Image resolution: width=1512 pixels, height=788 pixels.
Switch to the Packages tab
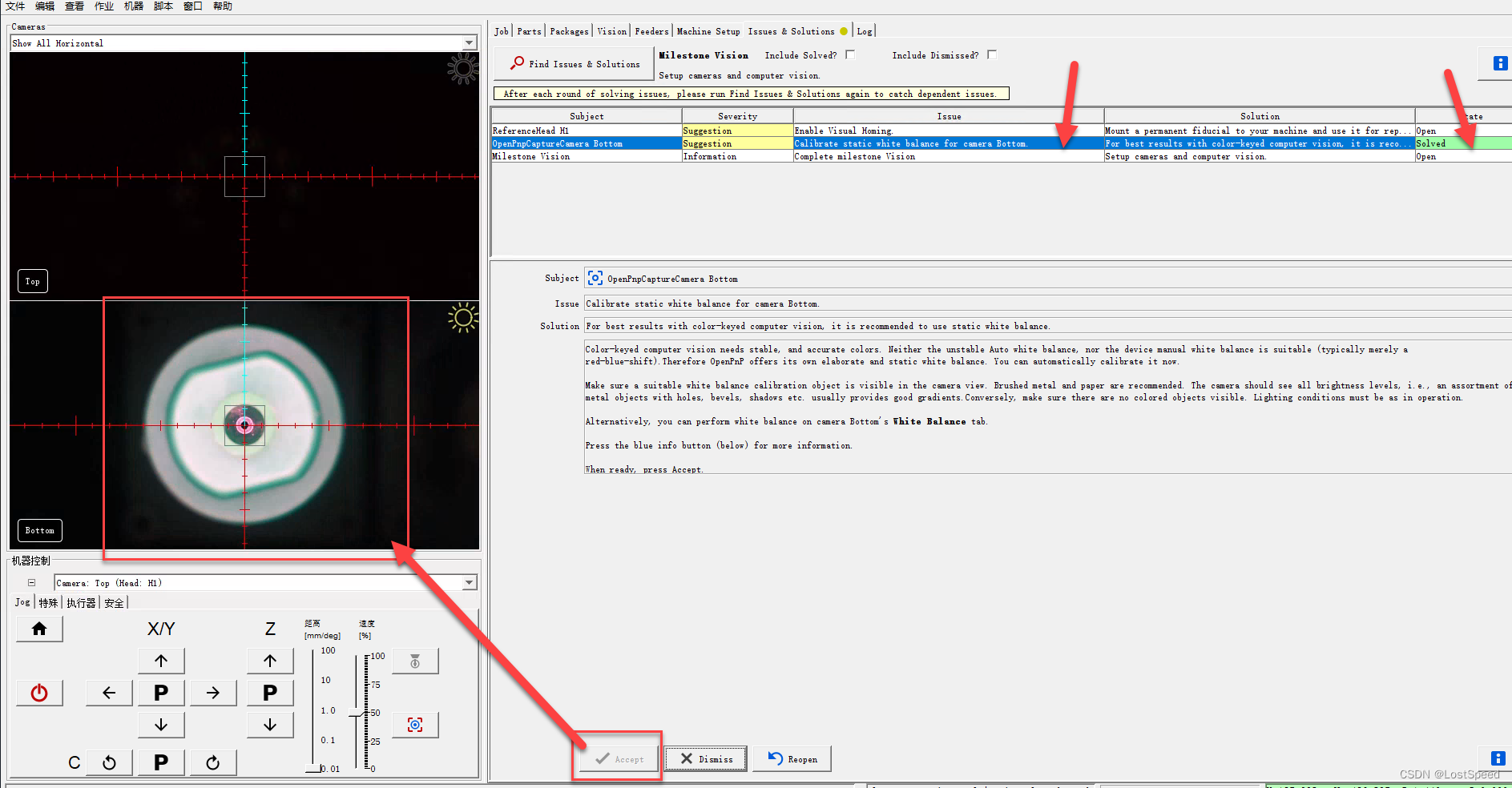[x=569, y=31]
